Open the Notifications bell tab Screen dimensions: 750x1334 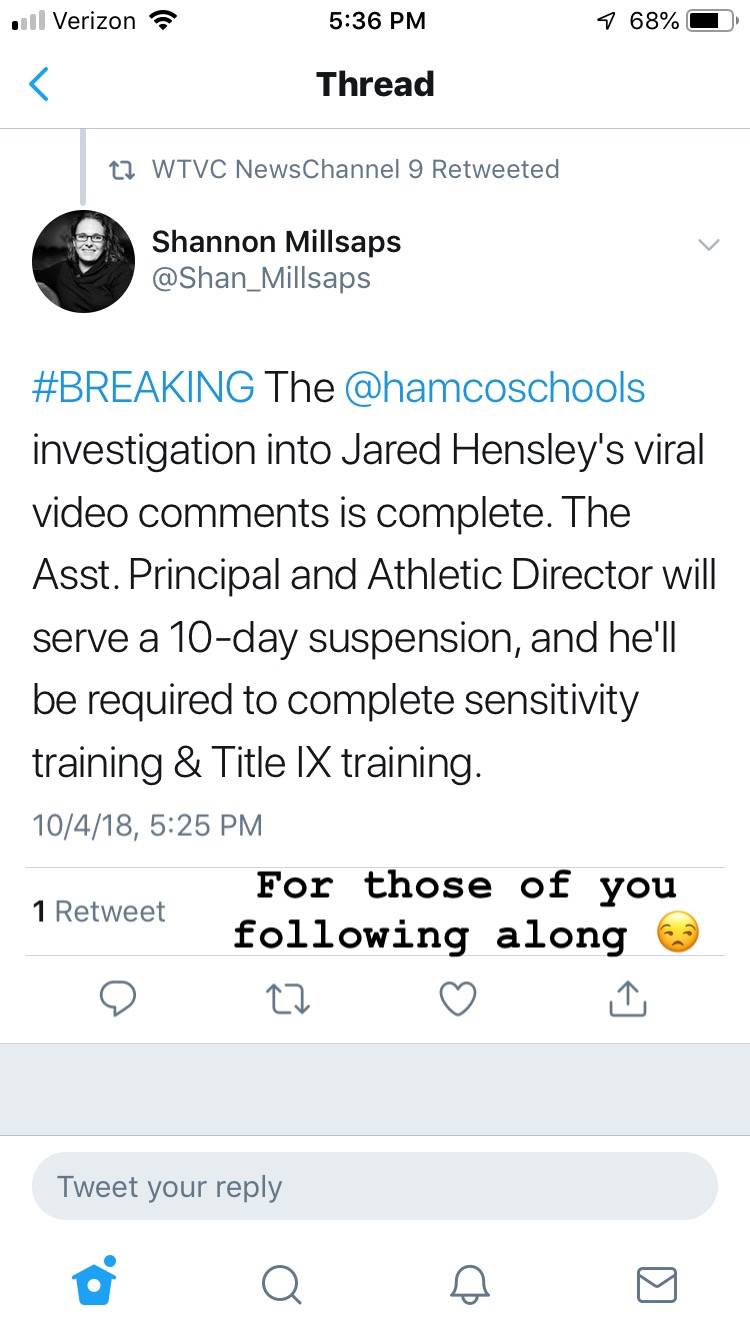click(x=469, y=1285)
